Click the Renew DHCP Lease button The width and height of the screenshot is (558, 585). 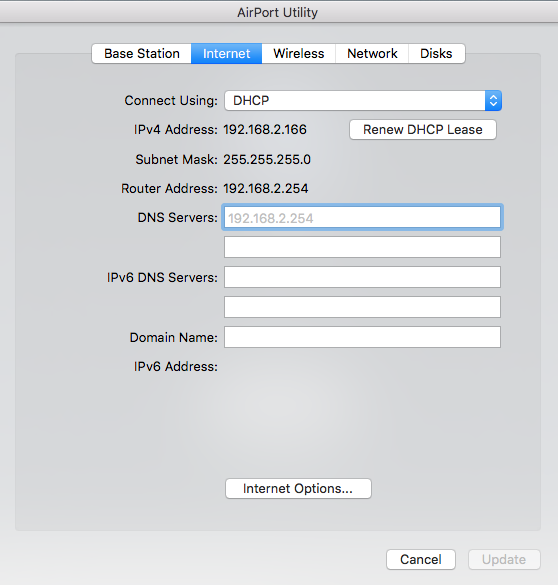point(423,129)
